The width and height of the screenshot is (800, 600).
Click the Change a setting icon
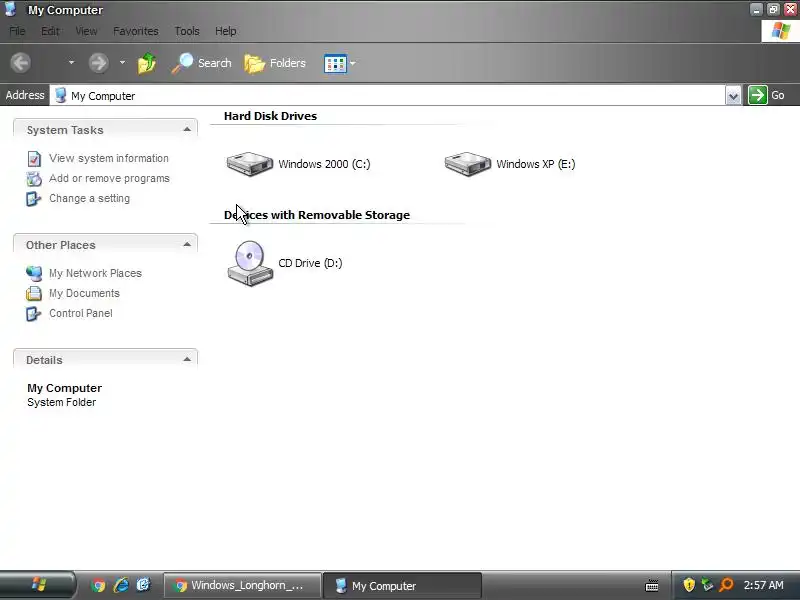pyautogui.click(x=34, y=198)
